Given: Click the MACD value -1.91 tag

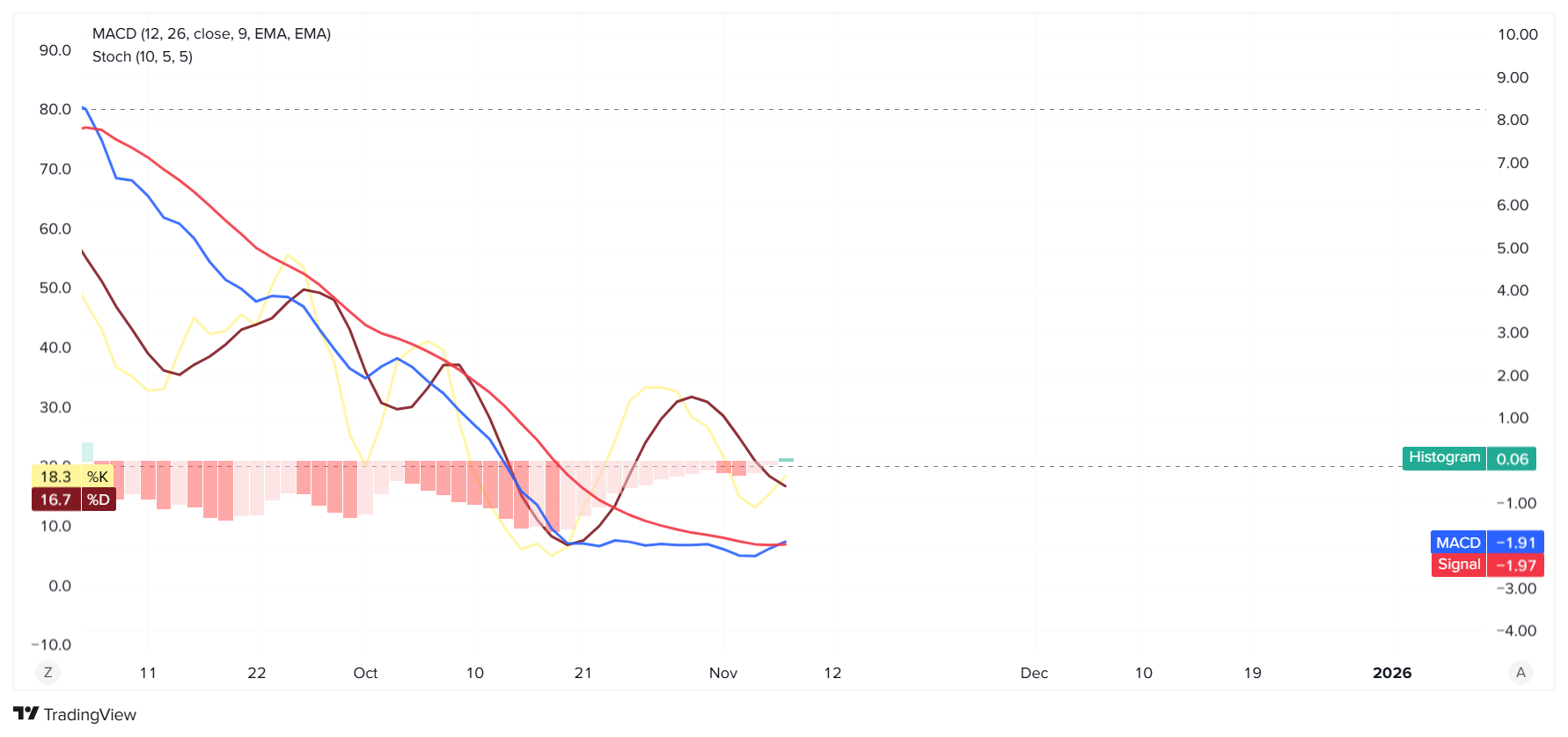Looking at the screenshot, I should (1515, 543).
